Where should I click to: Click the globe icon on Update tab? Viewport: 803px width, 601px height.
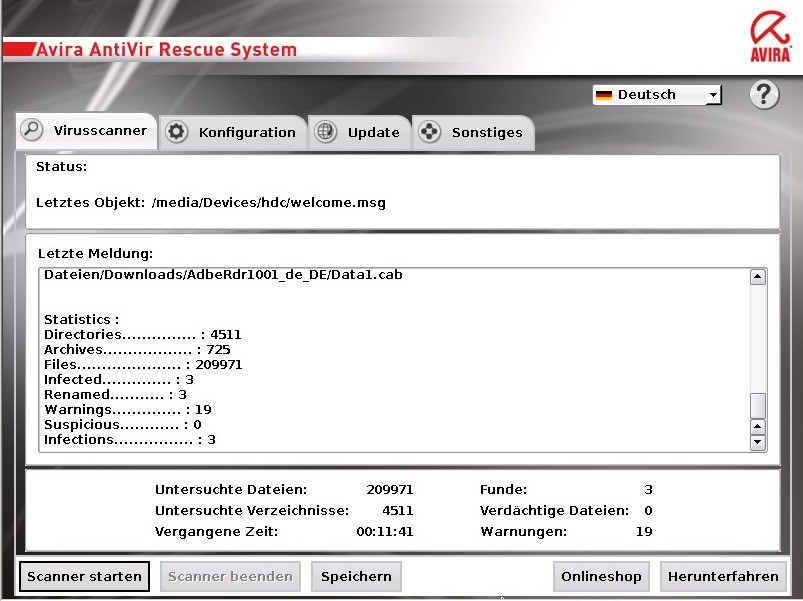326,132
